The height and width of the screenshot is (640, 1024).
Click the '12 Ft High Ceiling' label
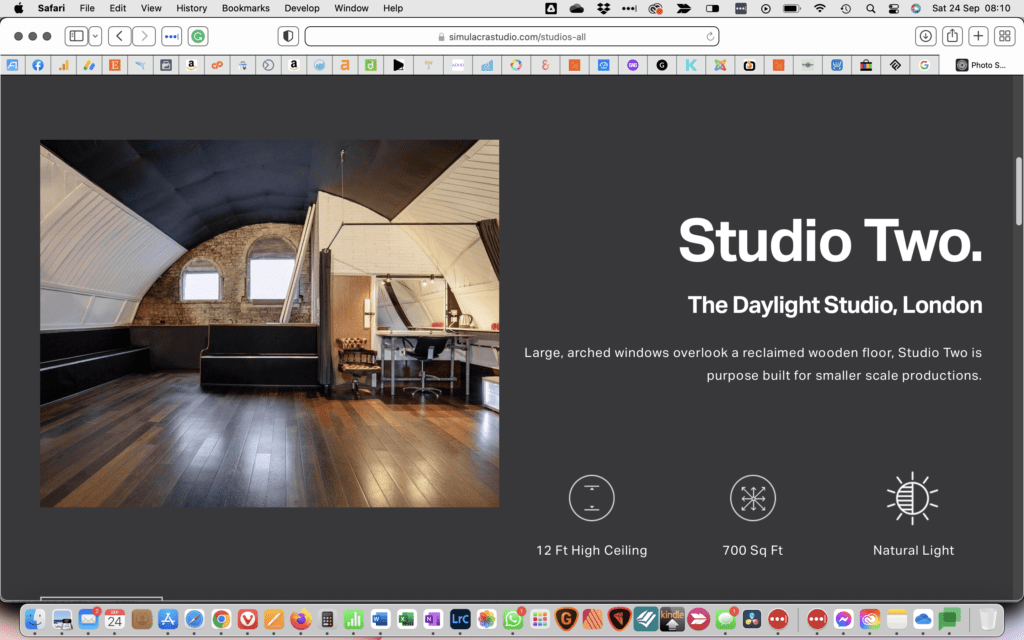click(x=592, y=550)
